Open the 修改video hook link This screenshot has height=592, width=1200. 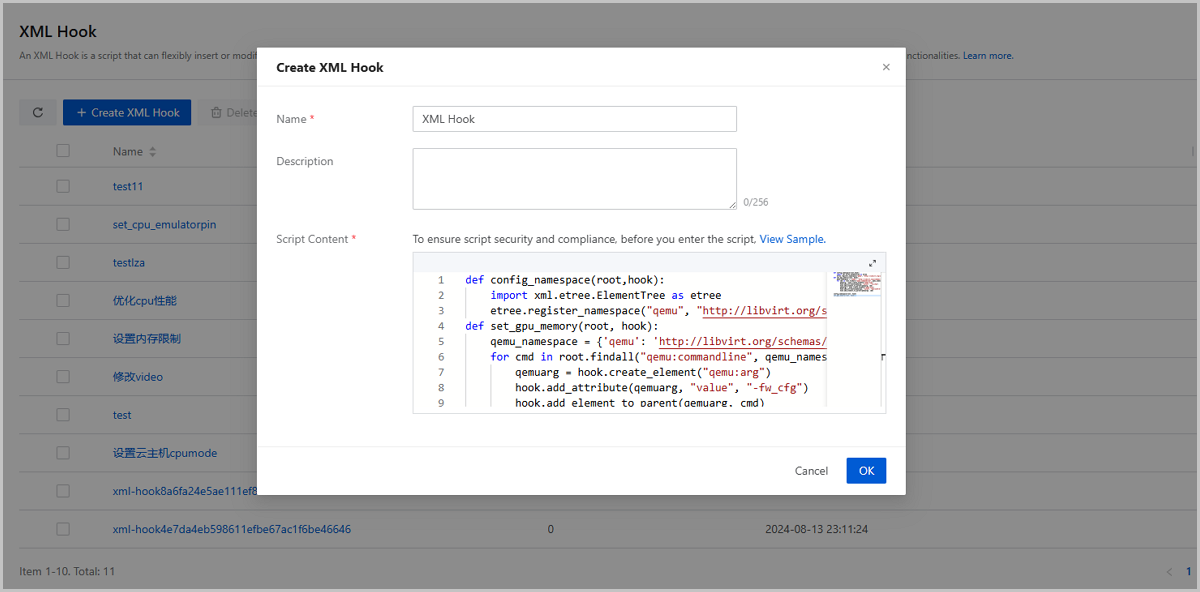click(138, 377)
